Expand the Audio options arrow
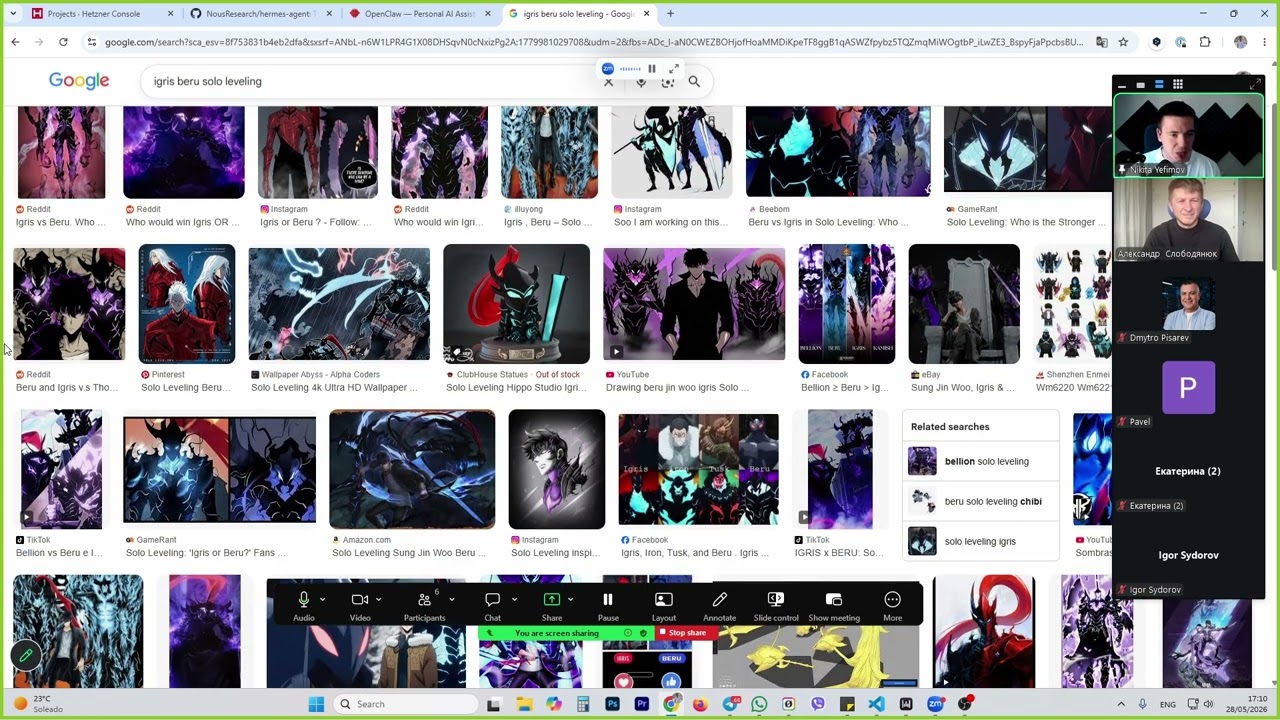Screen dimensions: 1280x720 click(x=322, y=600)
